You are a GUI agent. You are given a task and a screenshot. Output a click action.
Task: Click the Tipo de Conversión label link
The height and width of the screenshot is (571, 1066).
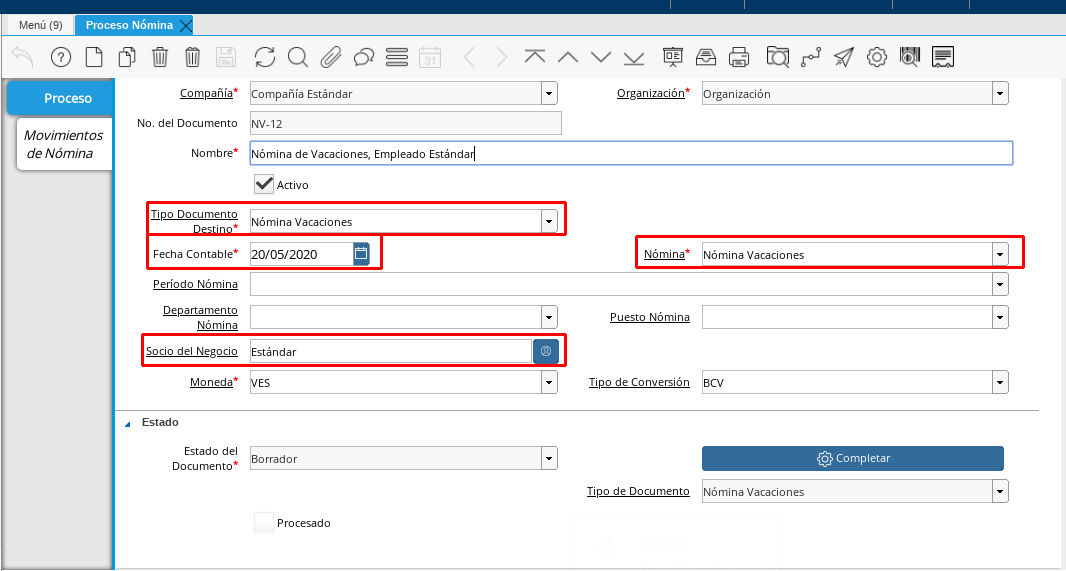(x=639, y=382)
